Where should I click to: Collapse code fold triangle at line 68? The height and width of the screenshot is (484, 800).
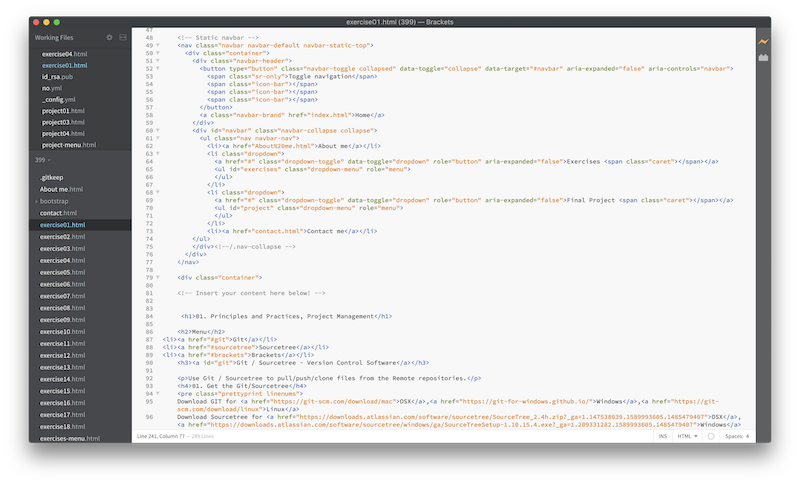click(x=158, y=192)
